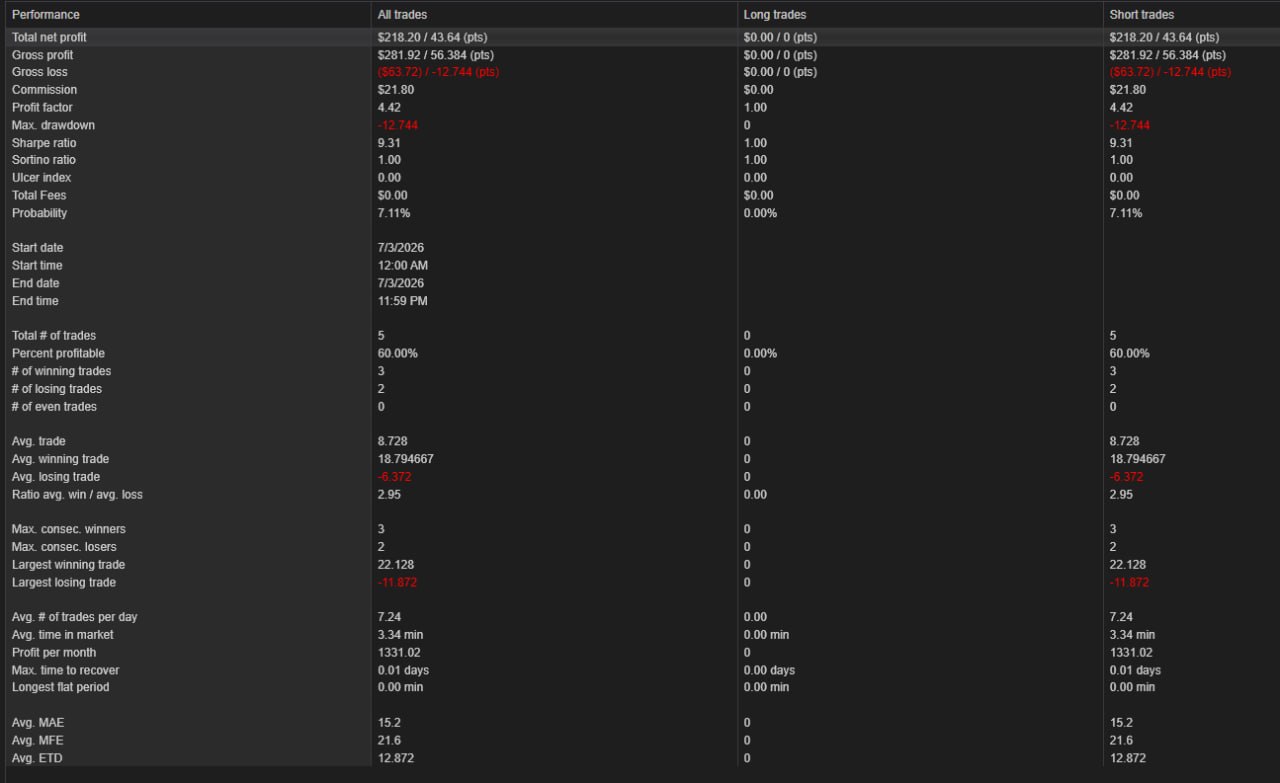This screenshot has height=783, width=1280.
Task: Click the Avg. MAE row label
Action: click(38, 723)
